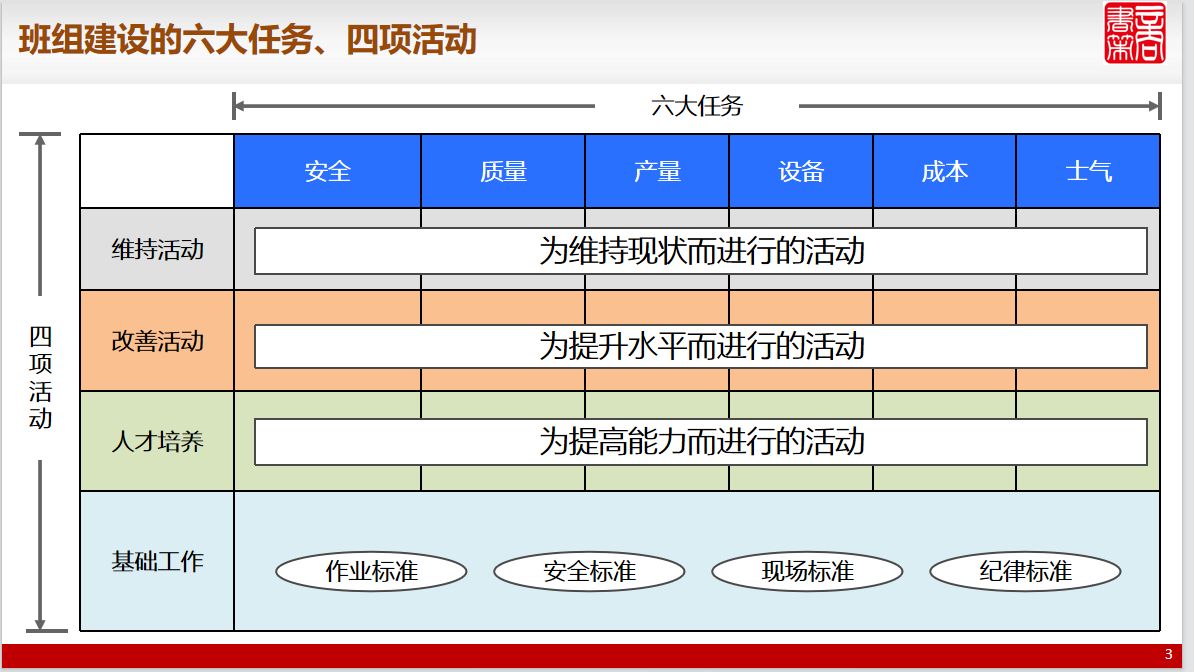Click the vertical 四项活动 label
Image resolution: width=1194 pixels, height=672 pixels.
click(40, 377)
